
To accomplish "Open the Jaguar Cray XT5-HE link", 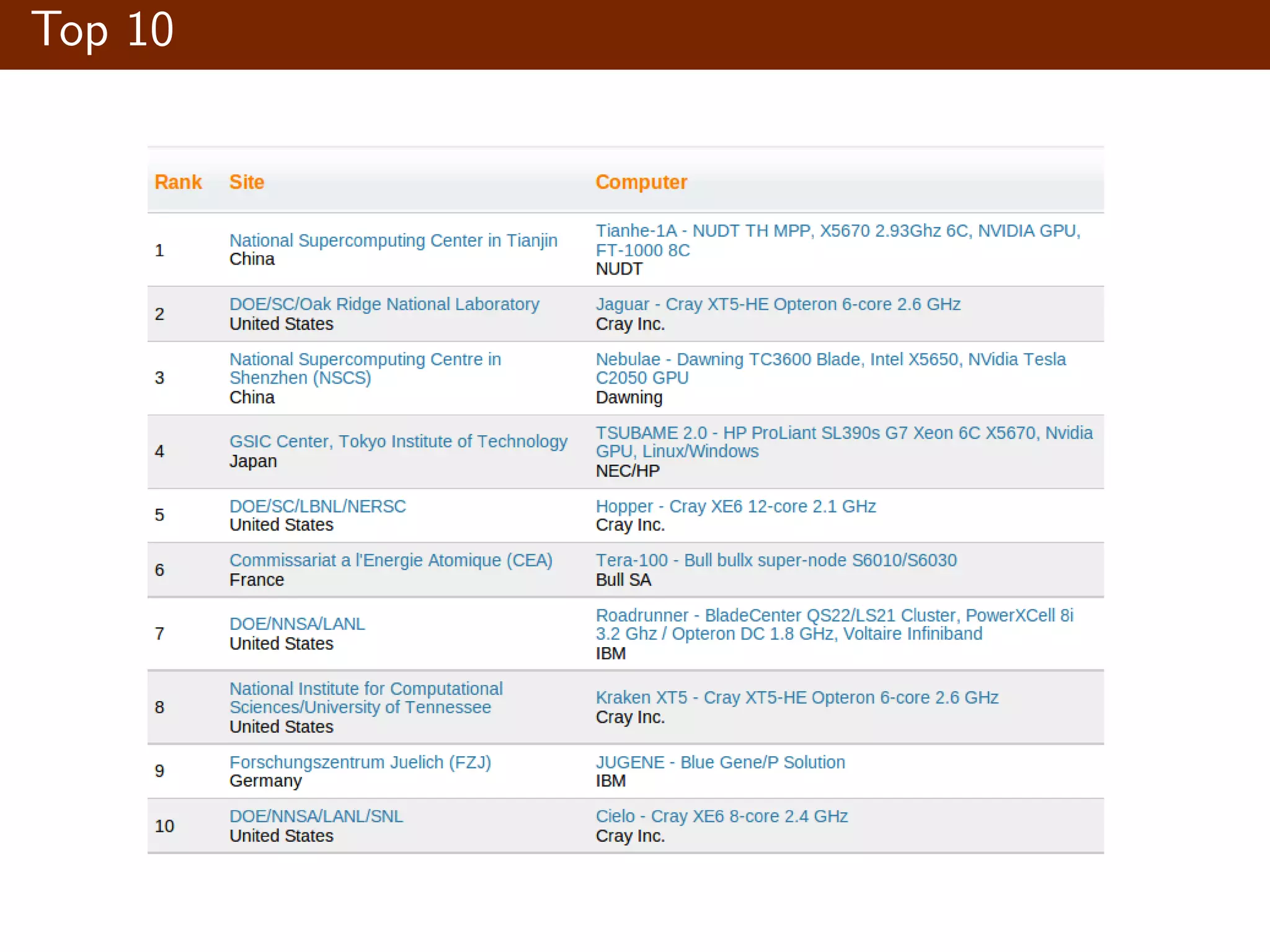I will 778,304.
